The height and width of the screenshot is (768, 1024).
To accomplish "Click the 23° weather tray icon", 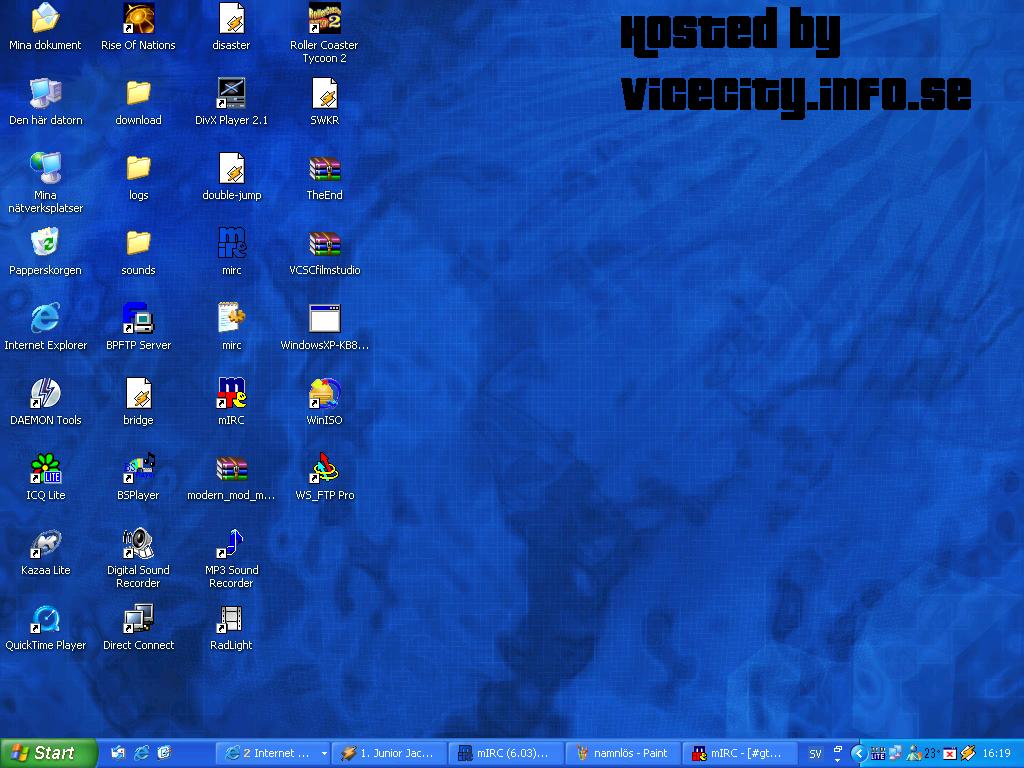I will pos(931,754).
